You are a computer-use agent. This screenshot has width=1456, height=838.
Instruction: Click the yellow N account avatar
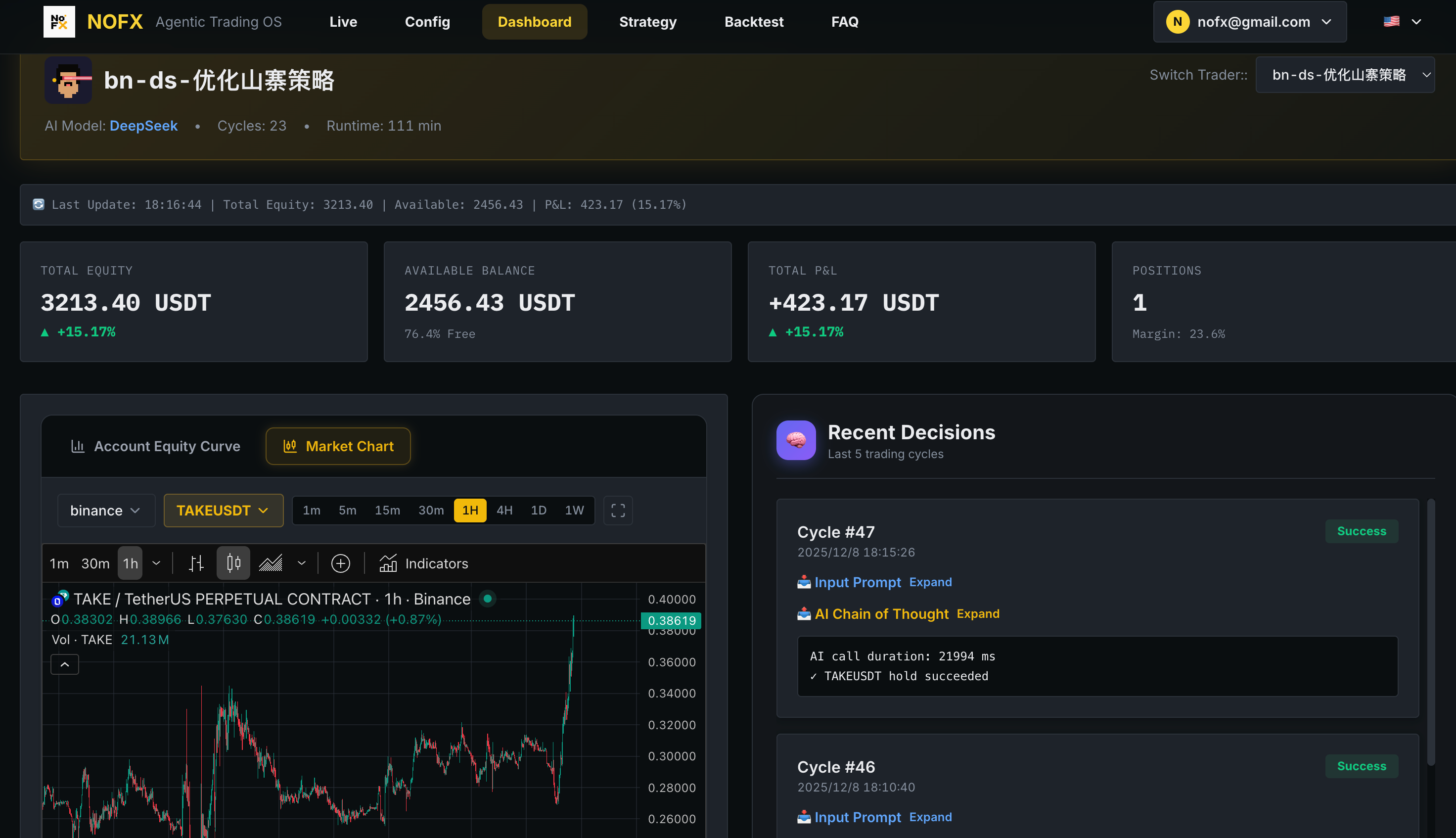click(1177, 22)
